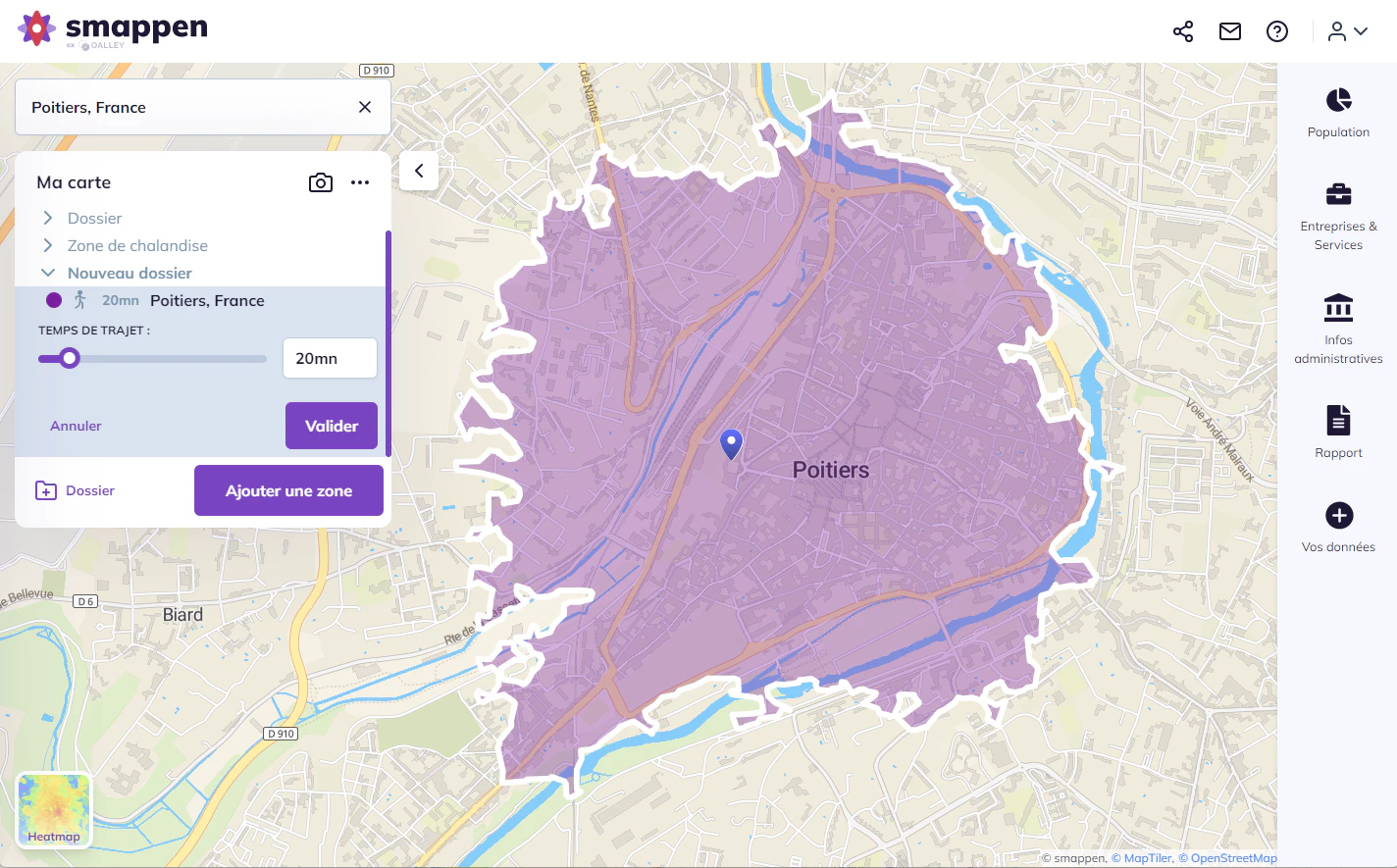Screen dimensions: 1397x868
Task: Click the share icon in header
Action: click(1183, 31)
